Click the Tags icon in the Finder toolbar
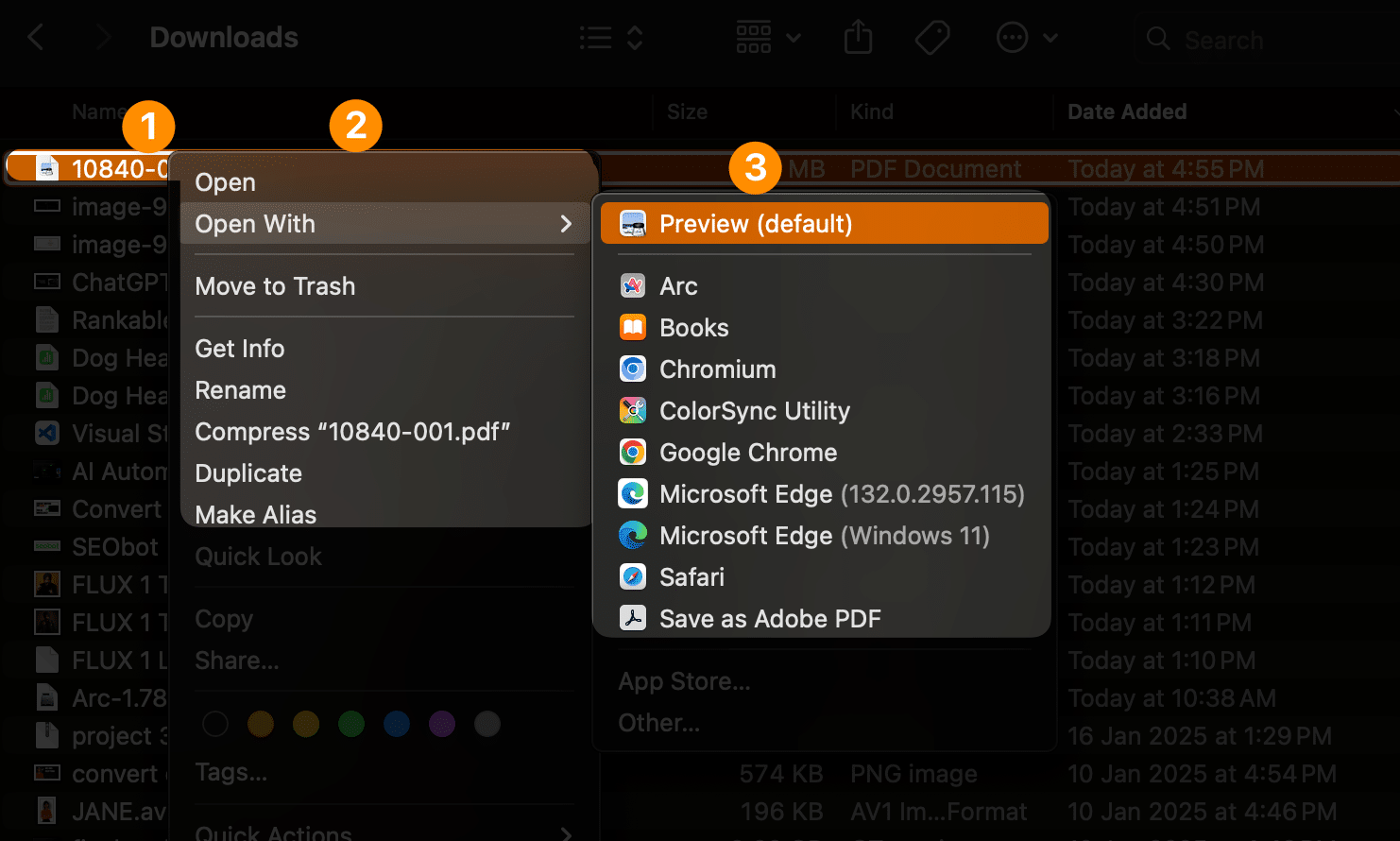The height and width of the screenshot is (841, 1400). 932,38
